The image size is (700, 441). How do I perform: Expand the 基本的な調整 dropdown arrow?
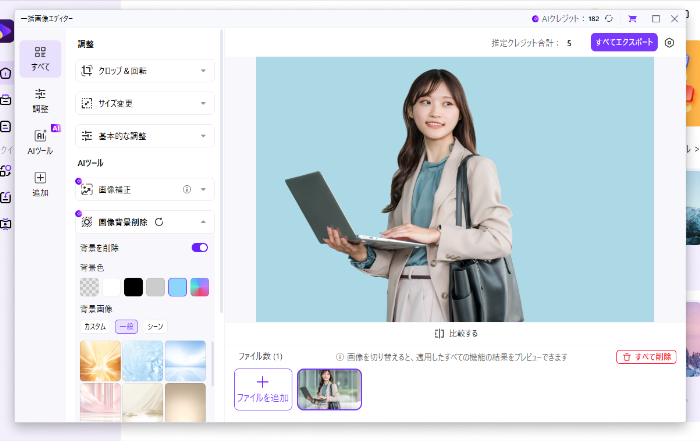click(x=203, y=136)
